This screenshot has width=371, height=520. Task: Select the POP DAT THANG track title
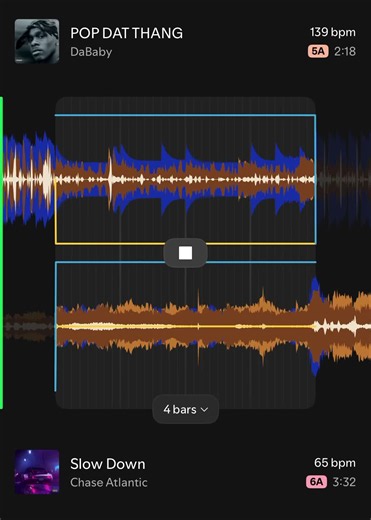pyautogui.click(x=126, y=33)
